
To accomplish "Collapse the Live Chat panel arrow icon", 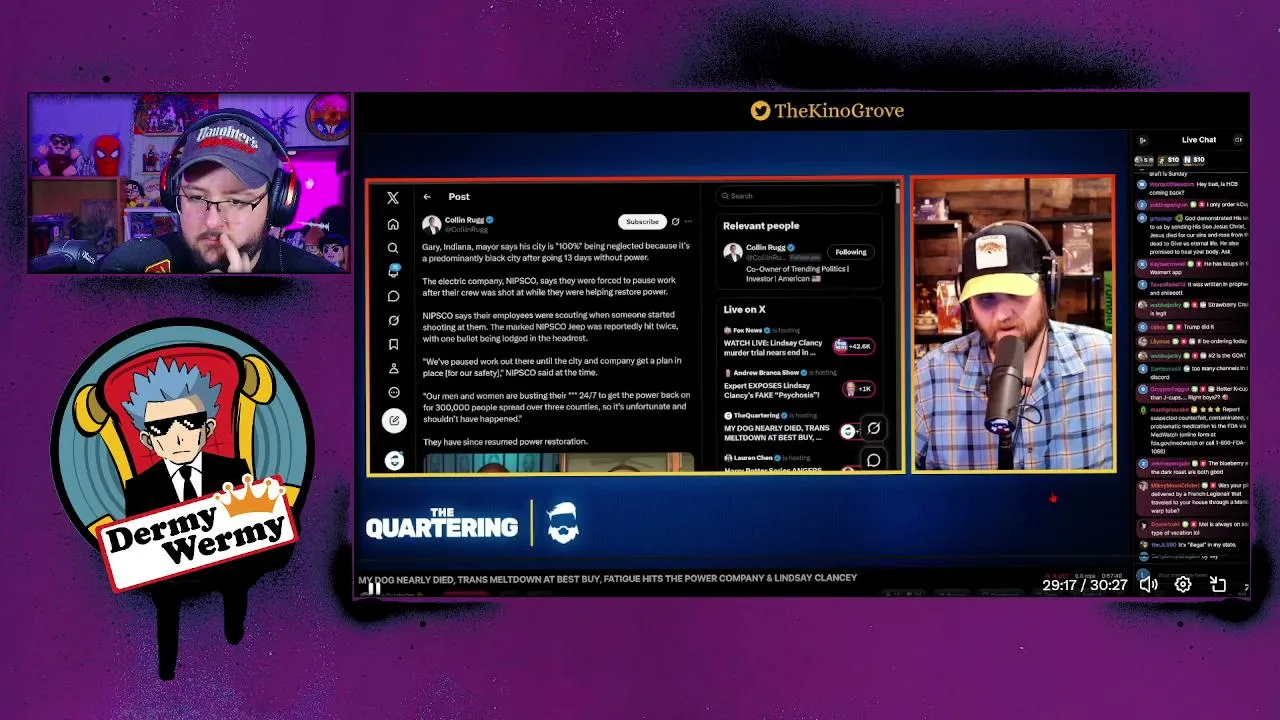I will click(x=1143, y=140).
